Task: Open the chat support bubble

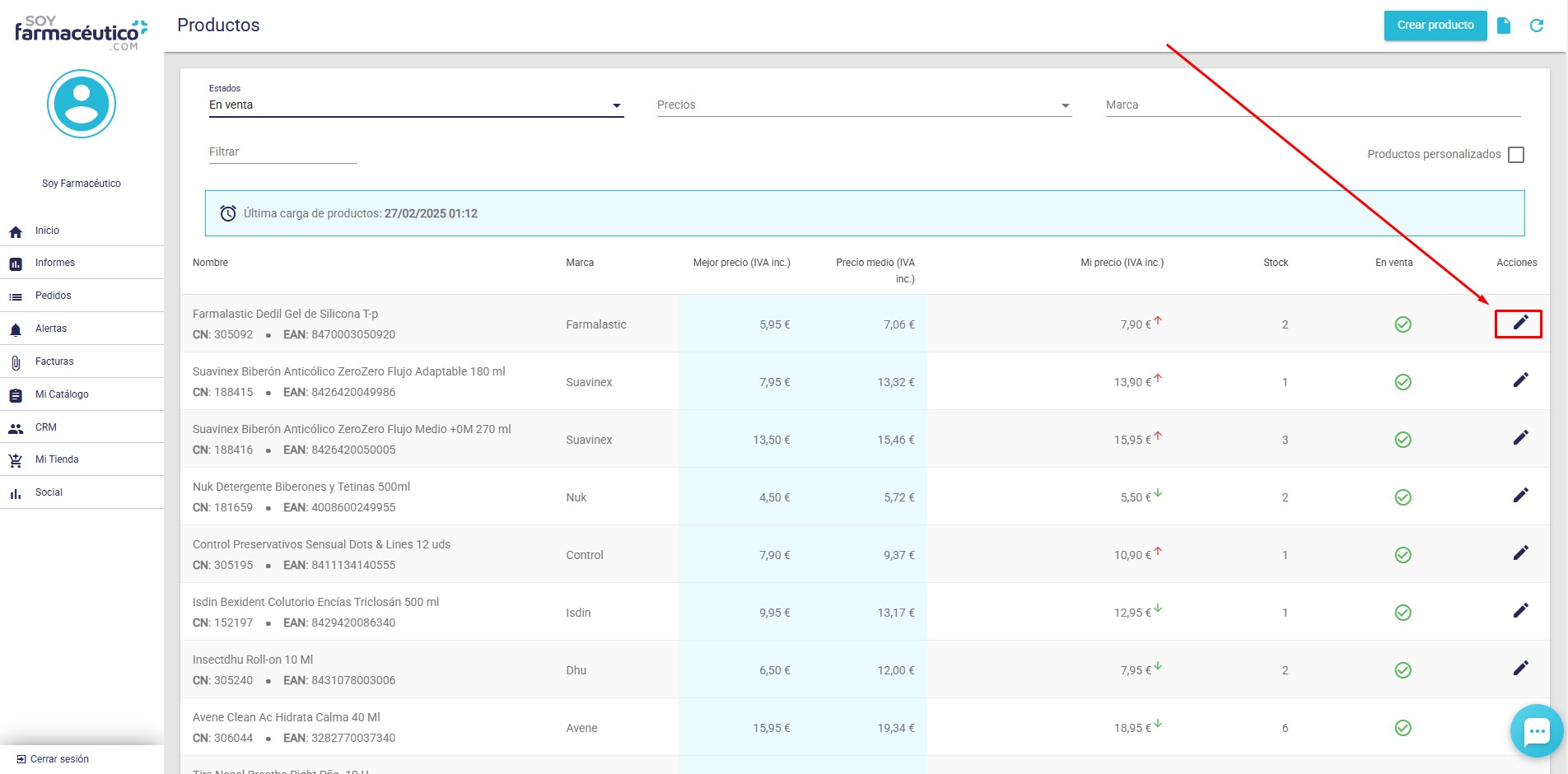Action: coord(1537,730)
